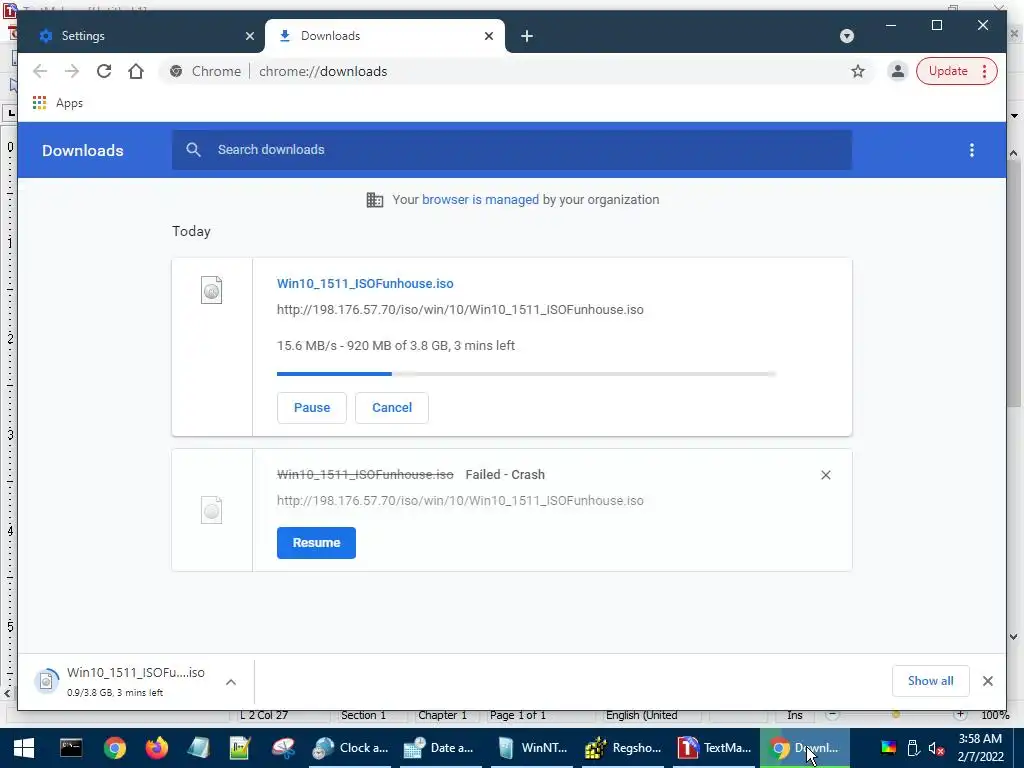Switch to the WinNT taskbar window
The image size is (1024, 768).
532,748
